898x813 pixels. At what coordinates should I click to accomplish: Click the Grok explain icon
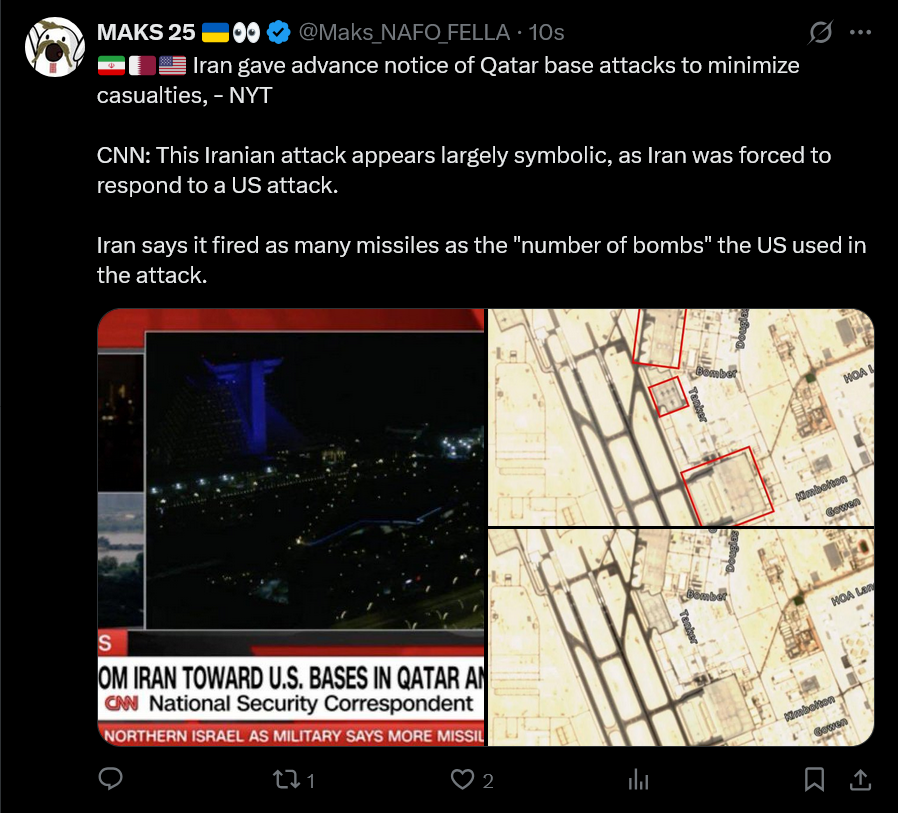tap(820, 33)
